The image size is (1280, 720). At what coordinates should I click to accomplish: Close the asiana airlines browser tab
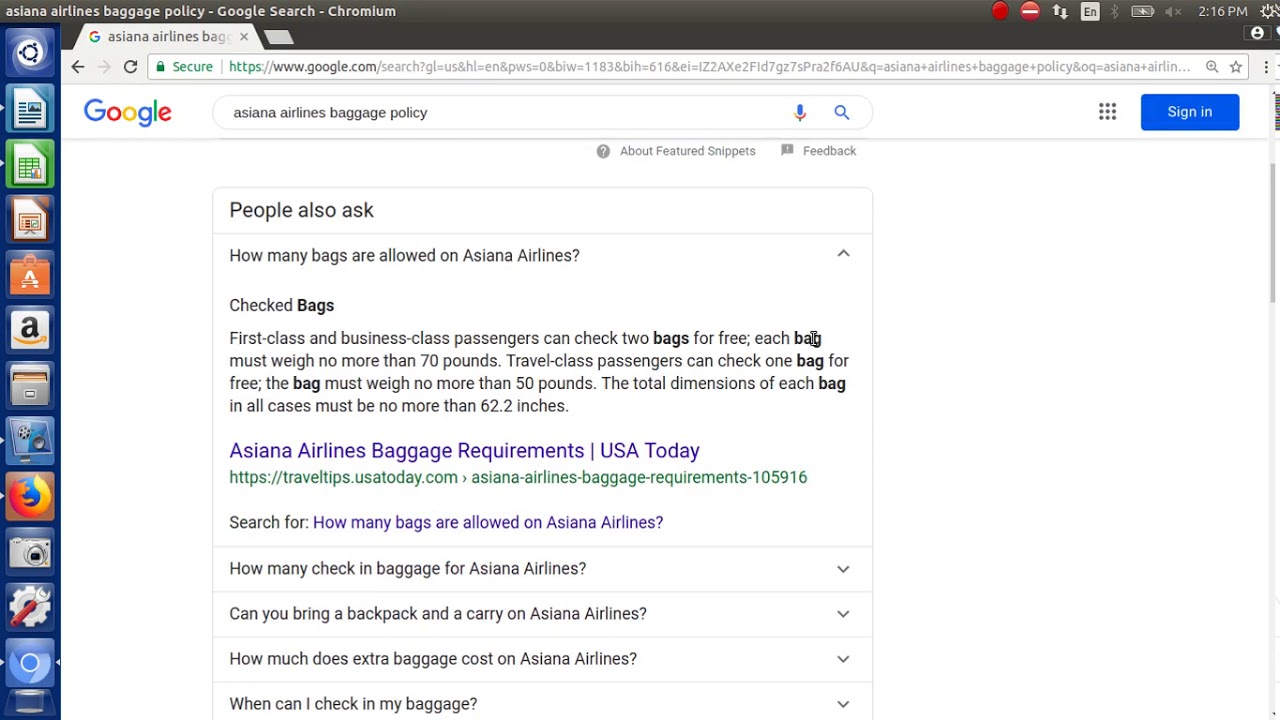244,37
